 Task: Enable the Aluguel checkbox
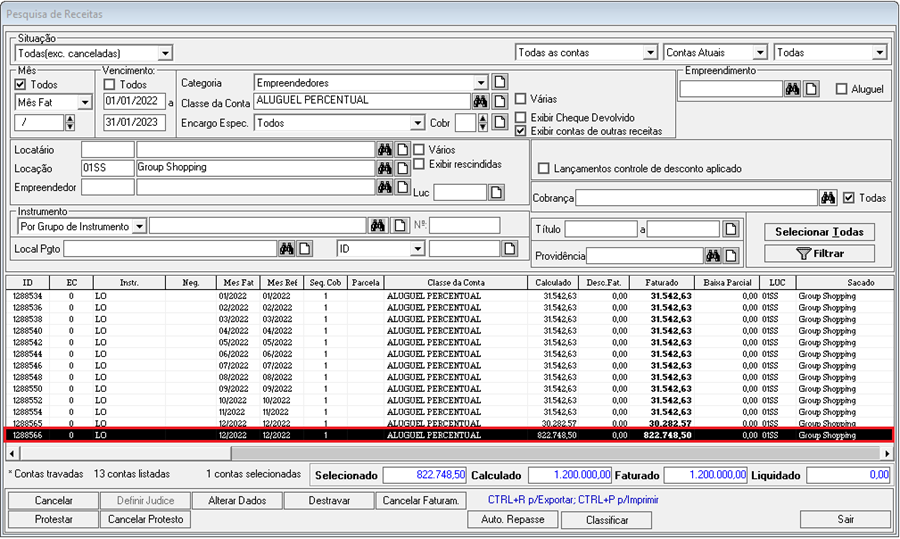[x=842, y=89]
